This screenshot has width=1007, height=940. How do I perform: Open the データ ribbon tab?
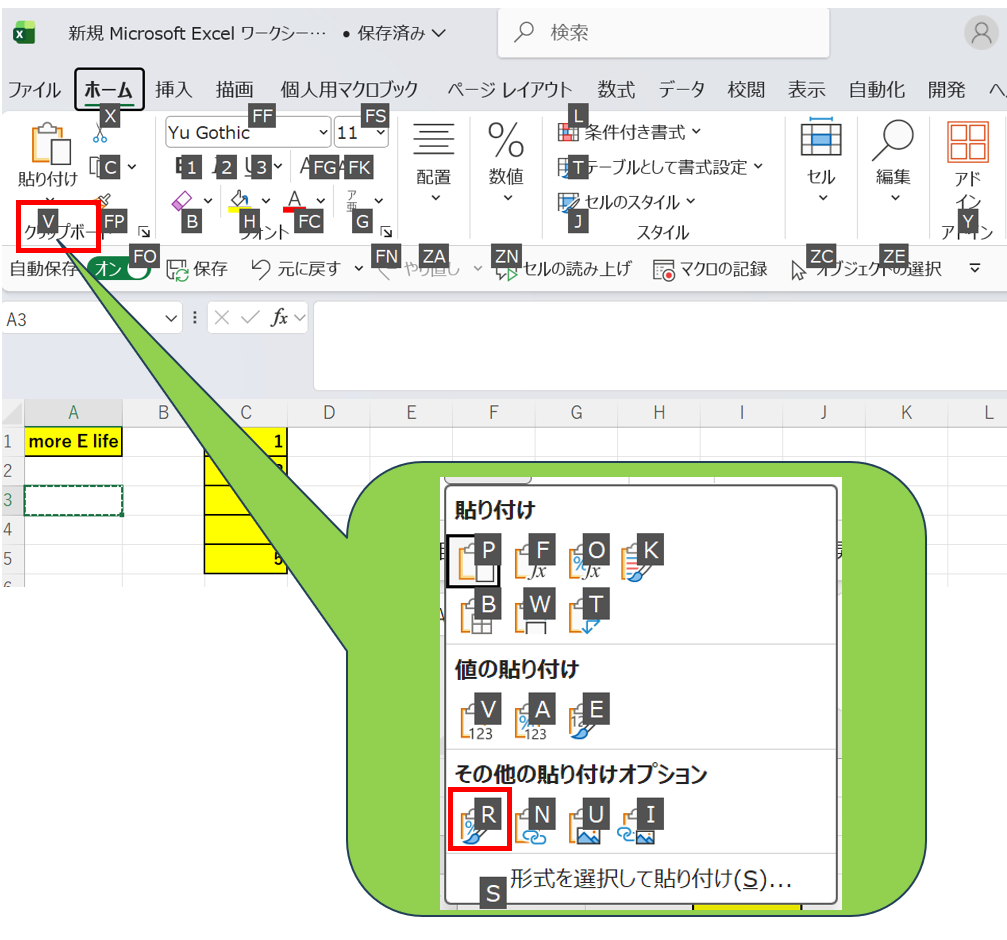point(681,90)
